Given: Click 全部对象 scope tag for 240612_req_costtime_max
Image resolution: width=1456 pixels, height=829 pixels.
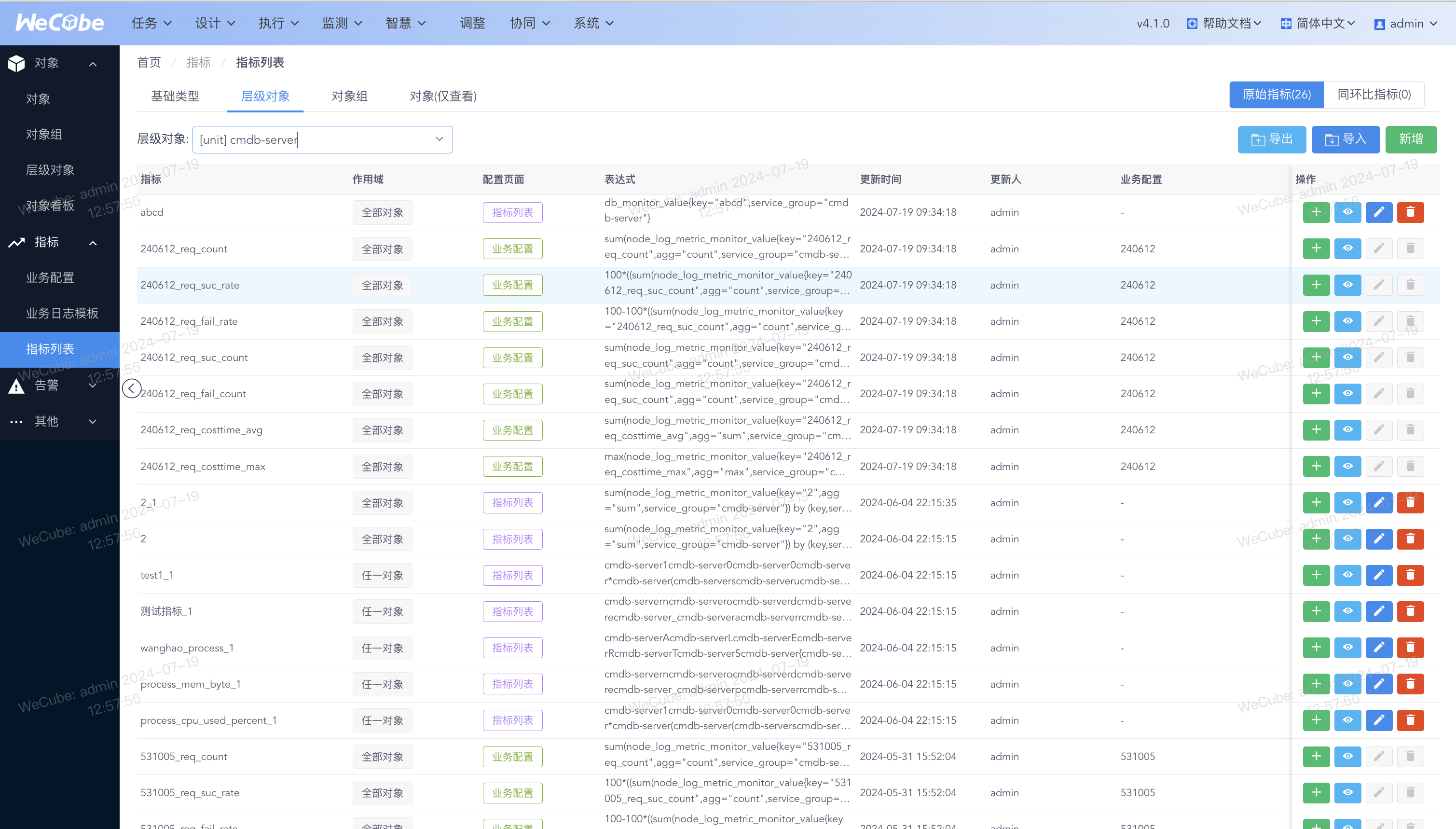Looking at the screenshot, I should point(383,466).
